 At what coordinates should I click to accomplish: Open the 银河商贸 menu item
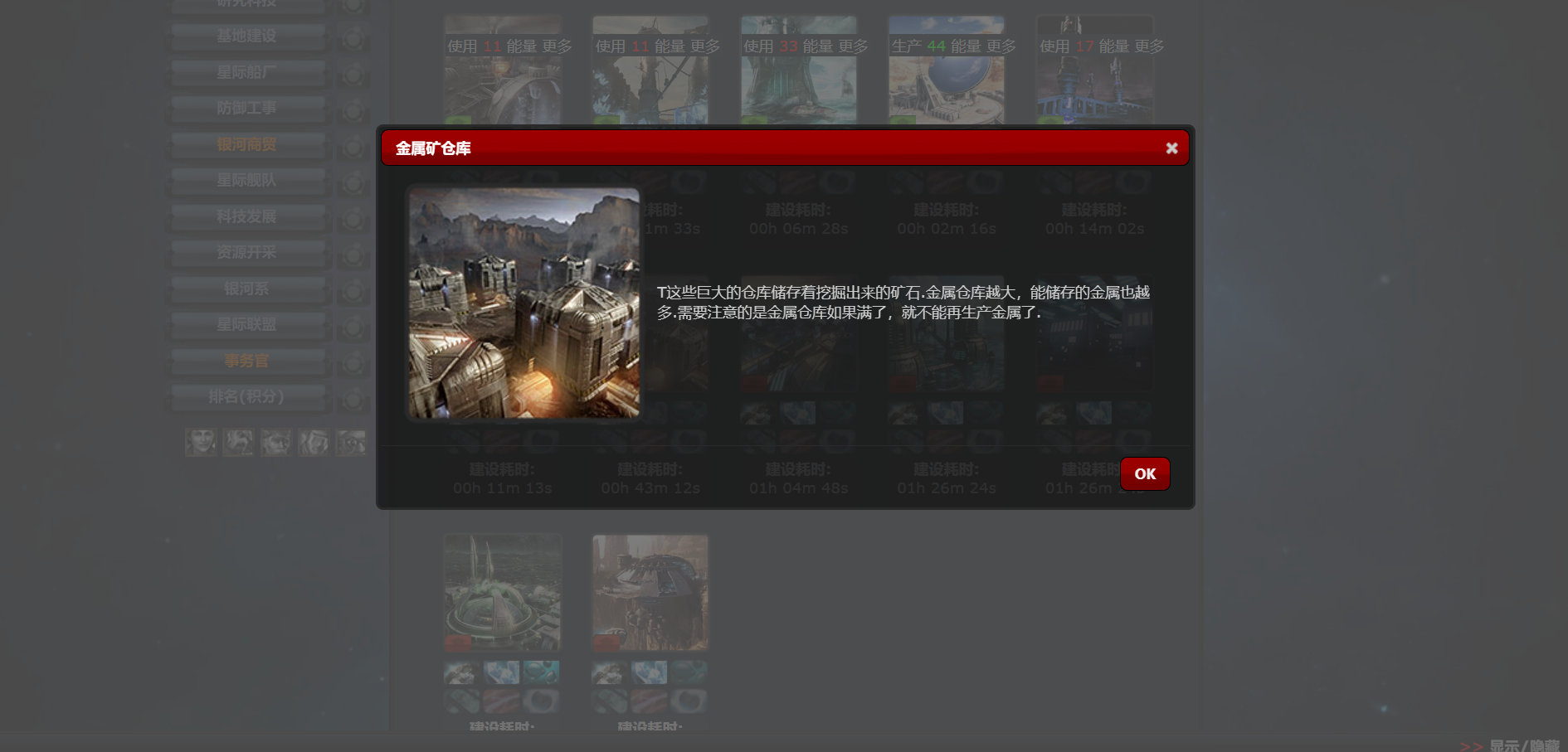click(246, 144)
